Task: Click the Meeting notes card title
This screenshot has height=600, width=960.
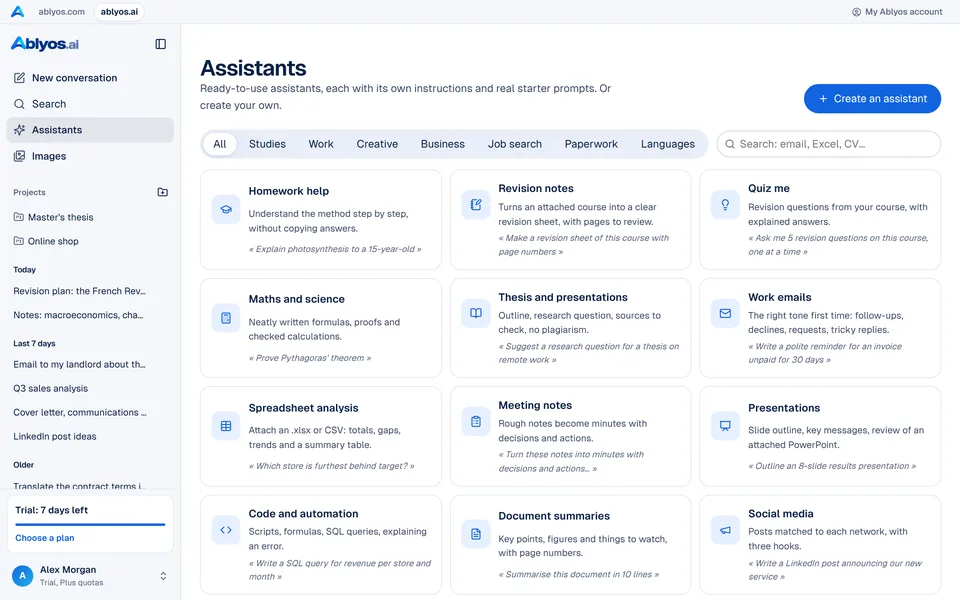Action: 535,405
